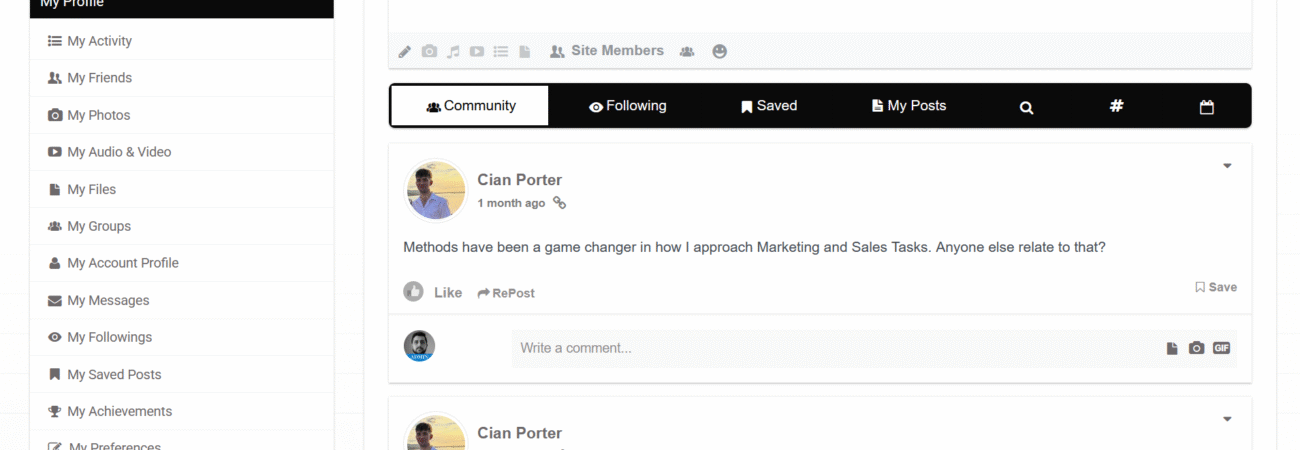Open the Site Members privacy selector
1300x450 pixels.
point(607,51)
